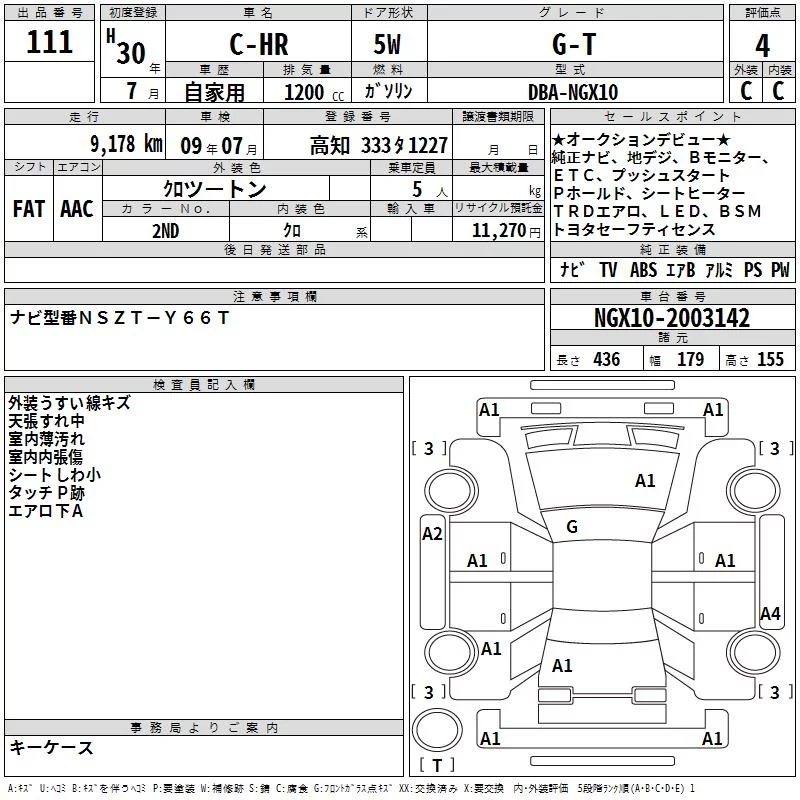The height and width of the screenshot is (800, 800).
Task: Click the A2 mark on car diagram
Action: pos(432,534)
